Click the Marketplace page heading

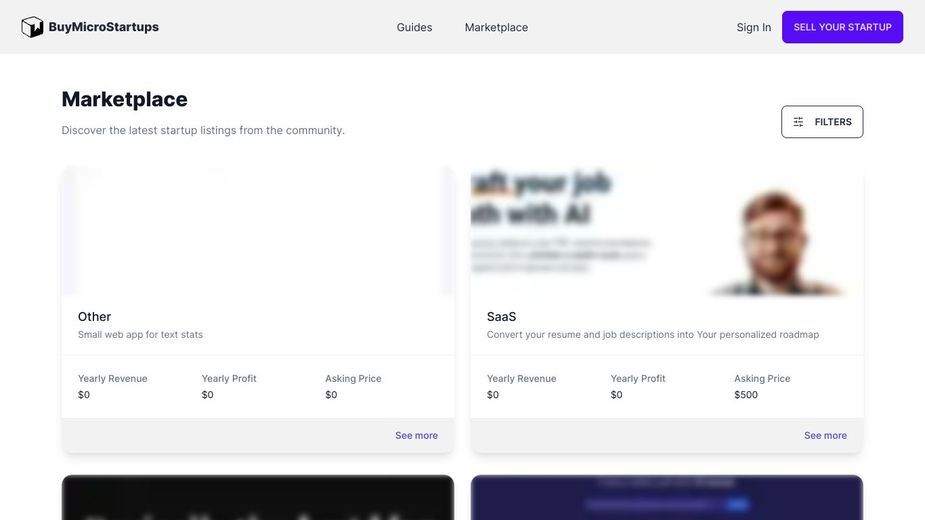(x=124, y=99)
